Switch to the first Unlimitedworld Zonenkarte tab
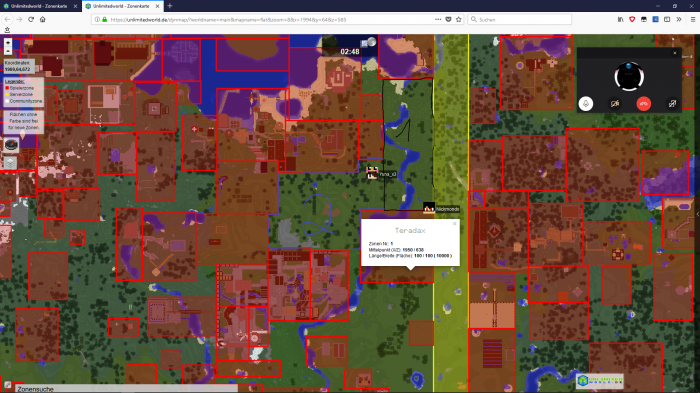Screen dimensions: 700x393 [39, 6]
